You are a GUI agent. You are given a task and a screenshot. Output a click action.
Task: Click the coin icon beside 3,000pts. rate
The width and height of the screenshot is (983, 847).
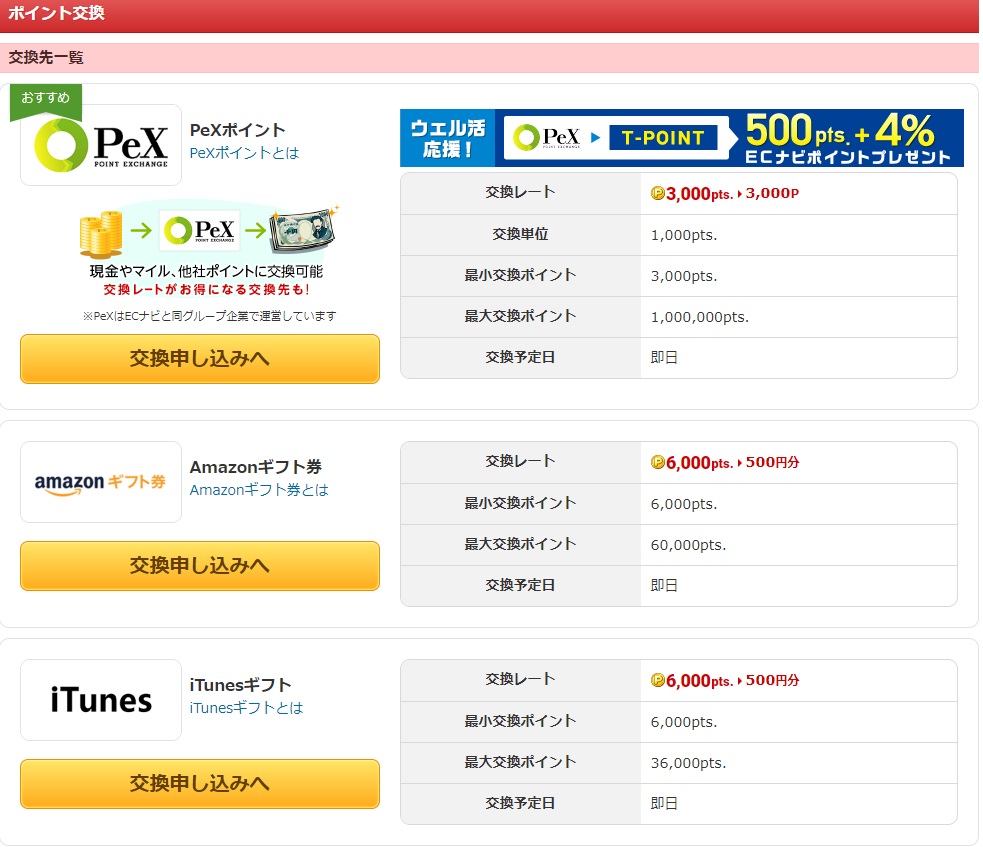[x=658, y=193]
